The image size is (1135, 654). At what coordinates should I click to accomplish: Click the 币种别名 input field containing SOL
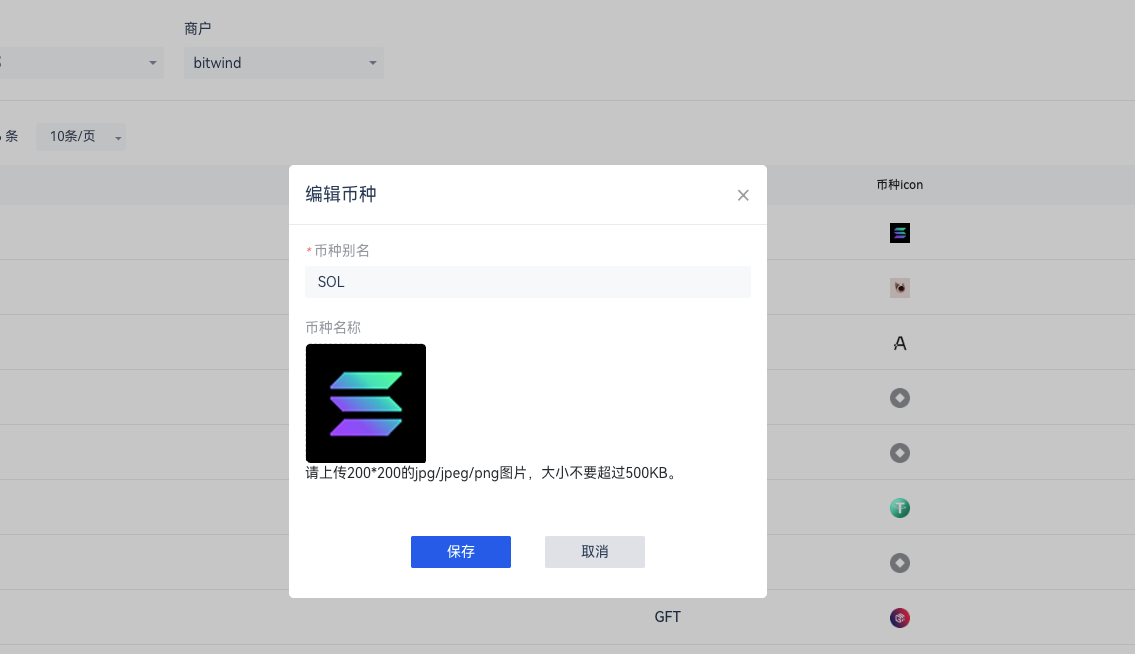528,282
